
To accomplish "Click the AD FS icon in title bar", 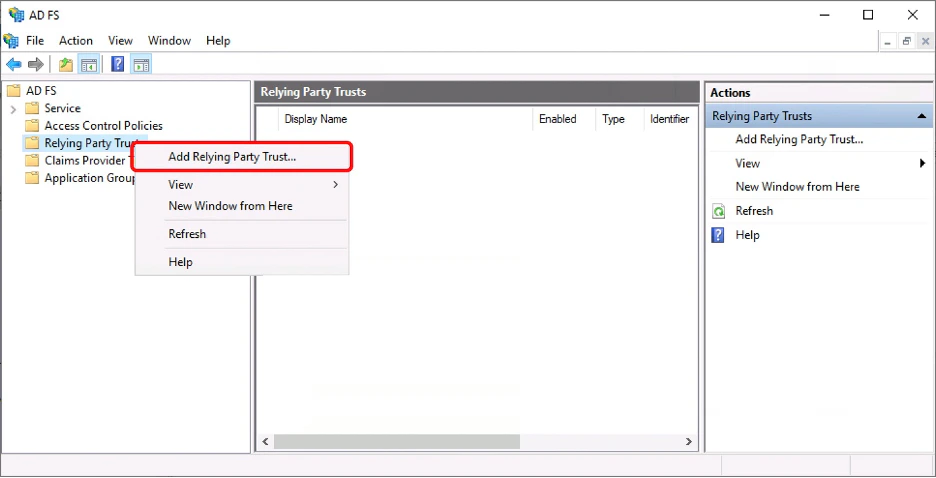I will (x=16, y=15).
